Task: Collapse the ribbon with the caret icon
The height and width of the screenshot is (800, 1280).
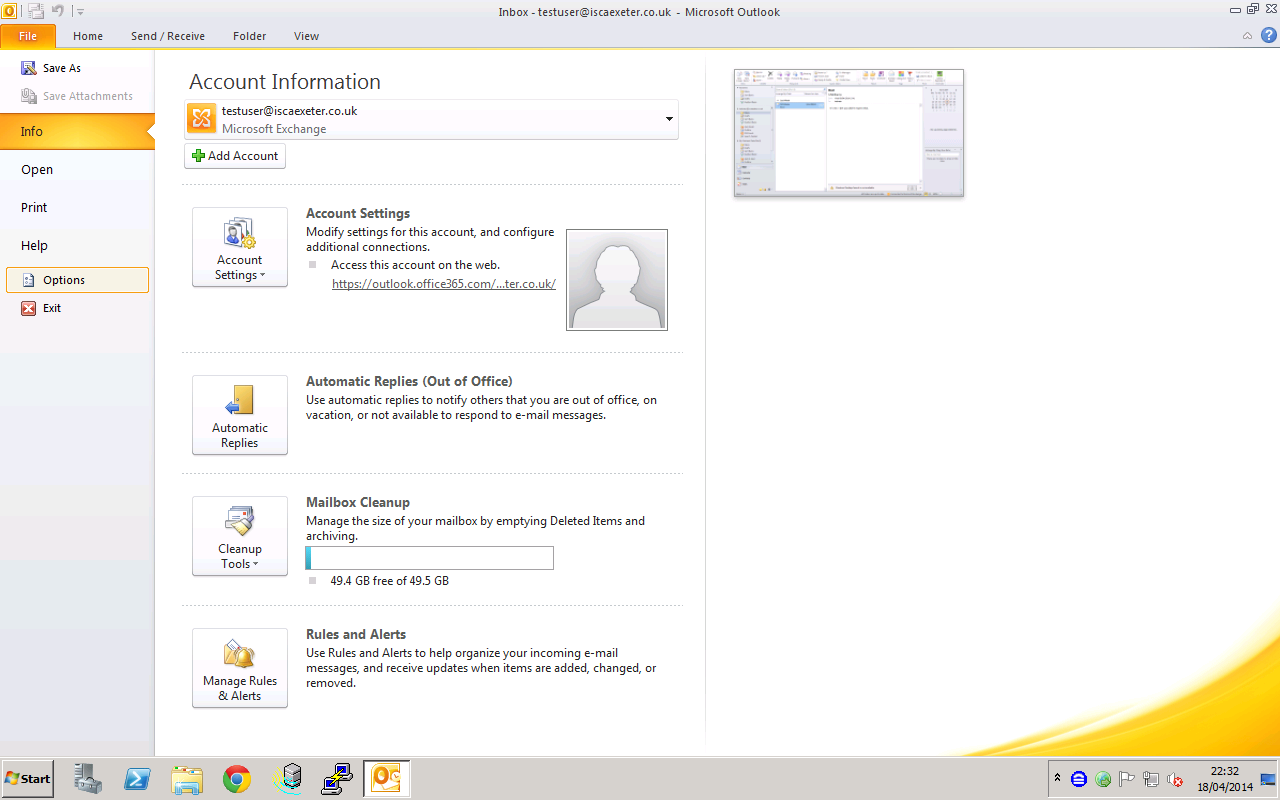Action: click(x=1247, y=36)
